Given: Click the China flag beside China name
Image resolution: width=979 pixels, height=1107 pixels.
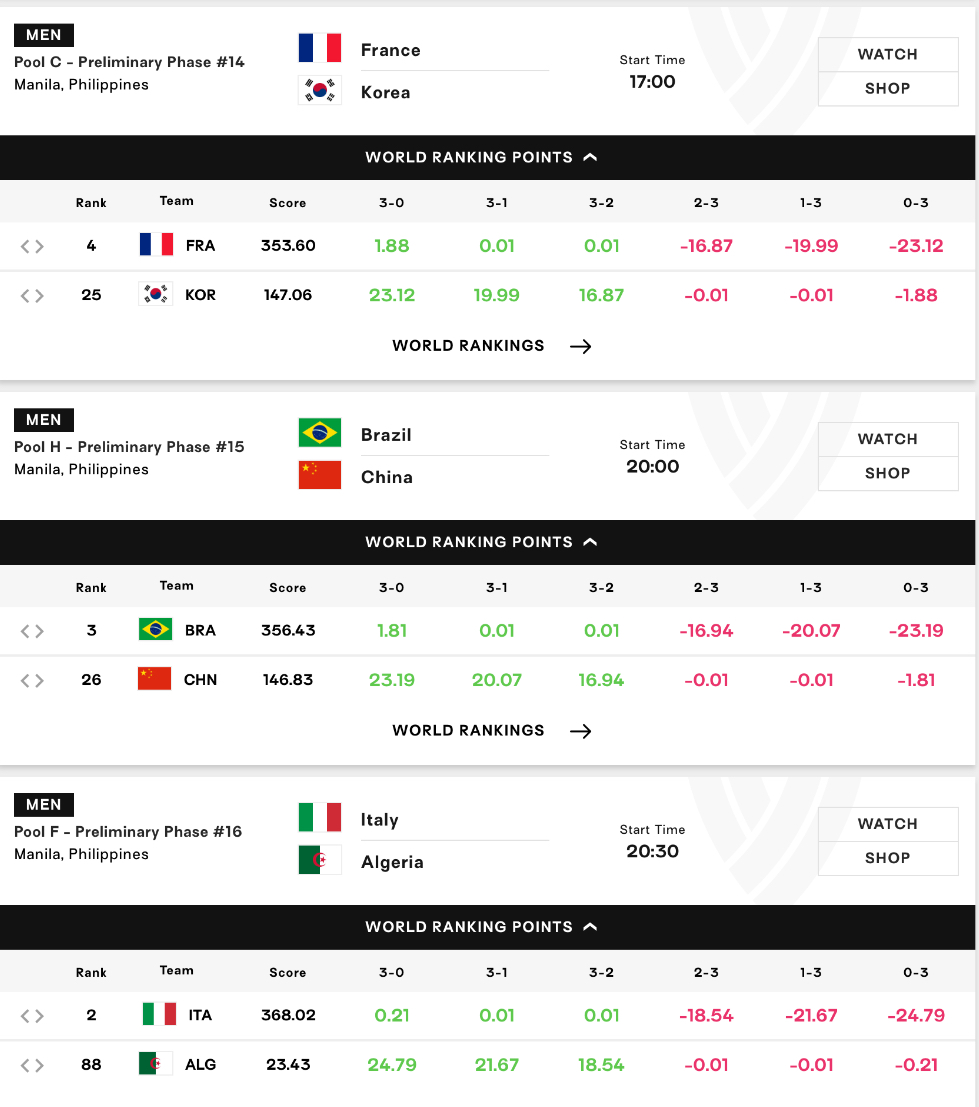Looking at the screenshot, I should point(320,475).
